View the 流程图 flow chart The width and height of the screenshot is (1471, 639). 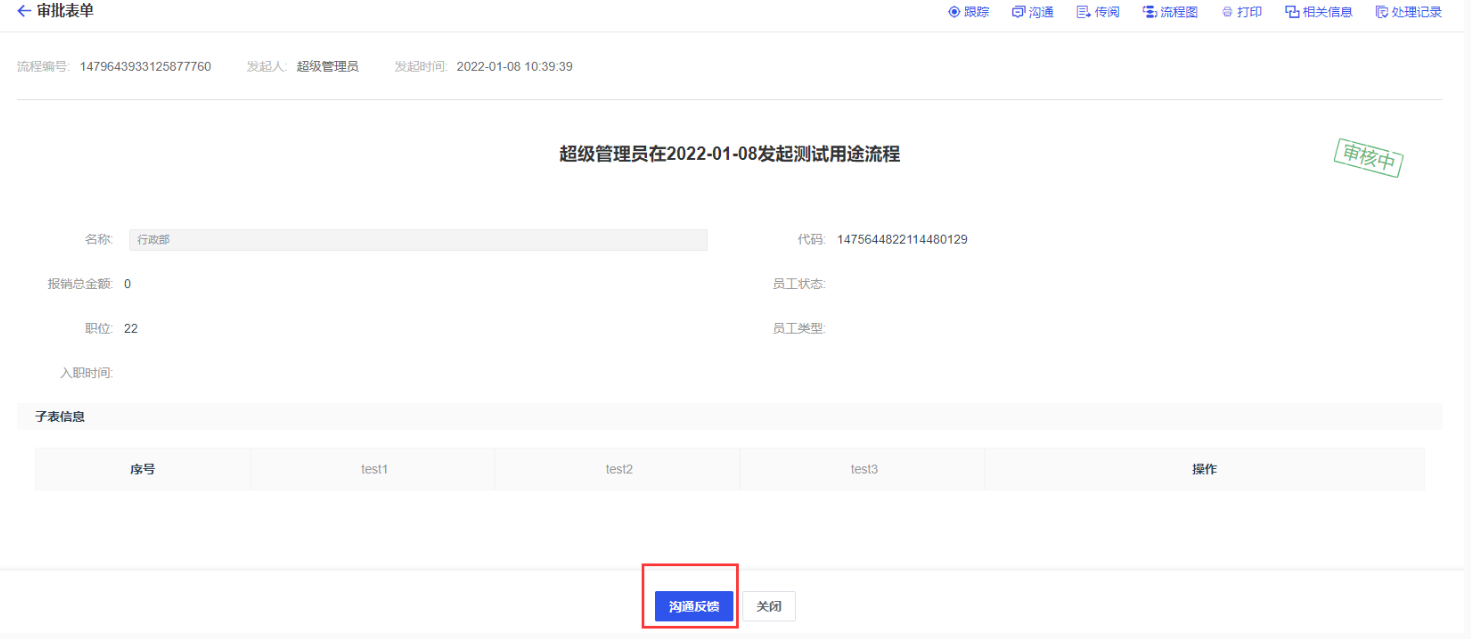1170,12
